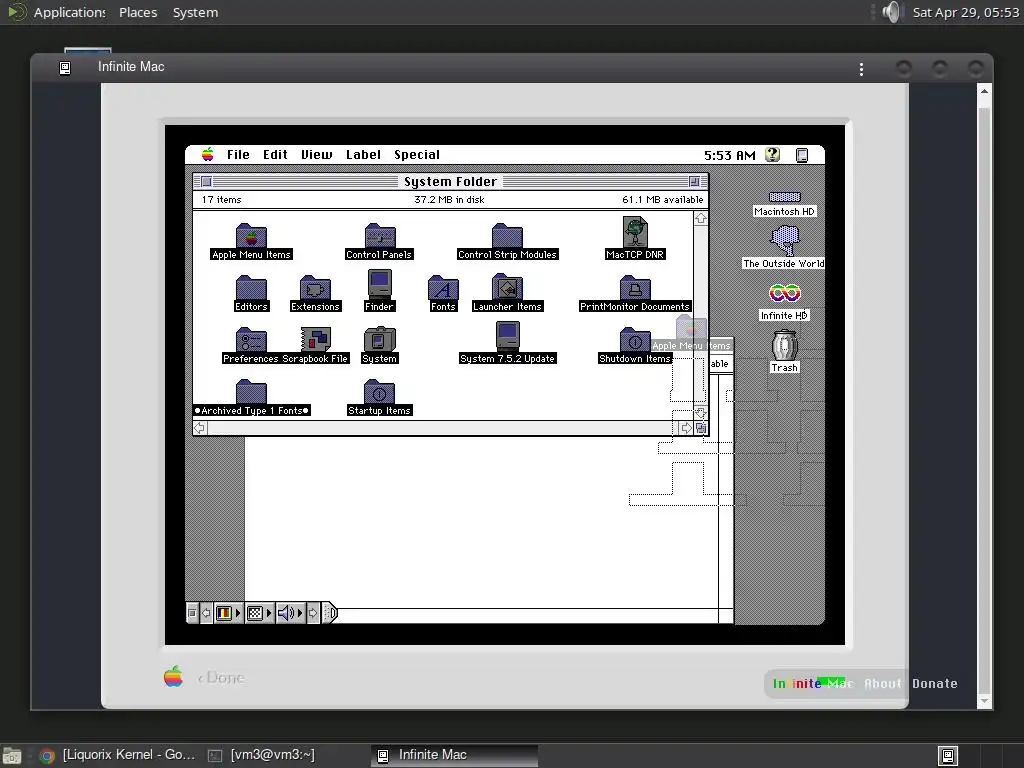The height and width of the screenshot is (768, 1024).
Task: Open the Application menu icon at menu bar end
Action: (x=802, y=155)
